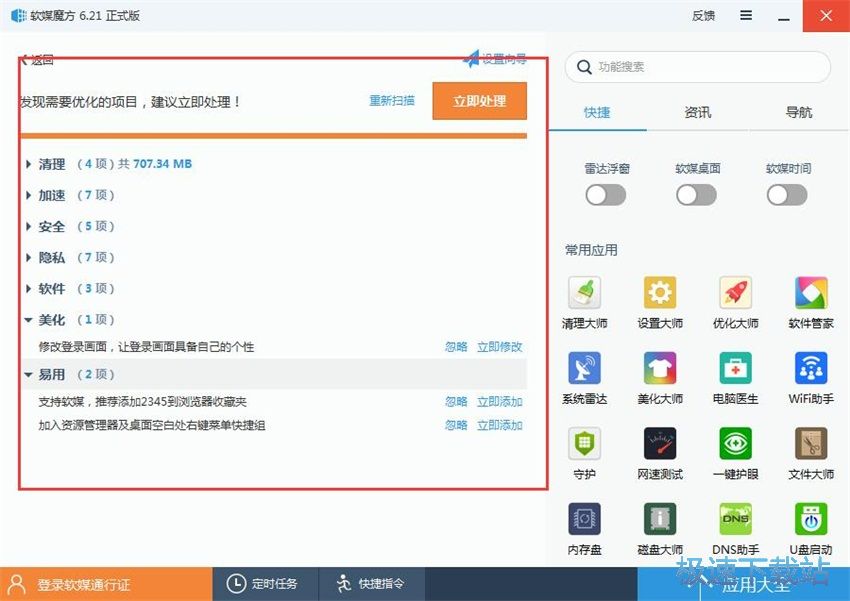Launch U盘启动 USB icon

click(x=811, y=519)
